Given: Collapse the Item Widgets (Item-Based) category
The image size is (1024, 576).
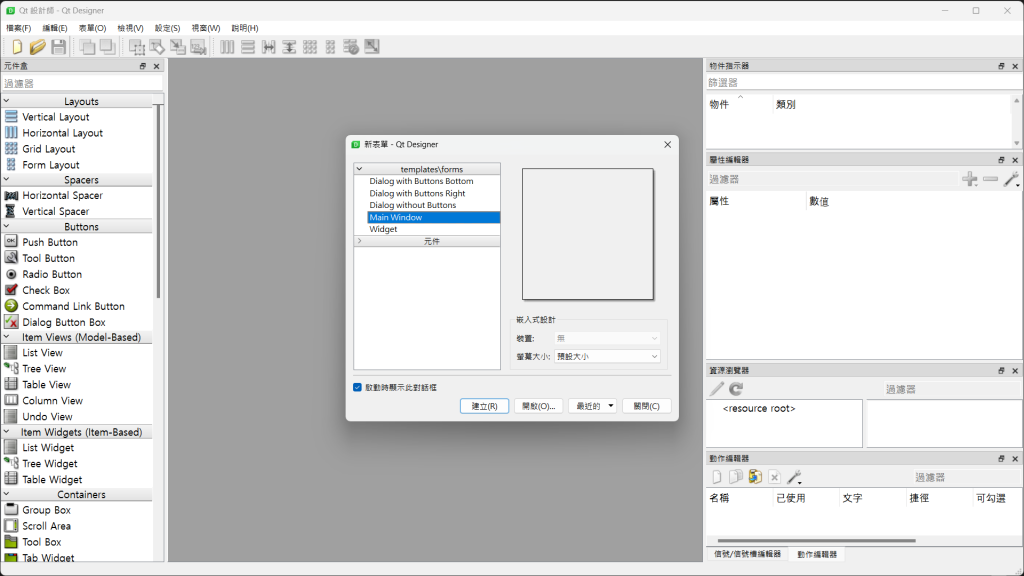Looking at the screenshot, I should (x=7, y=432).
